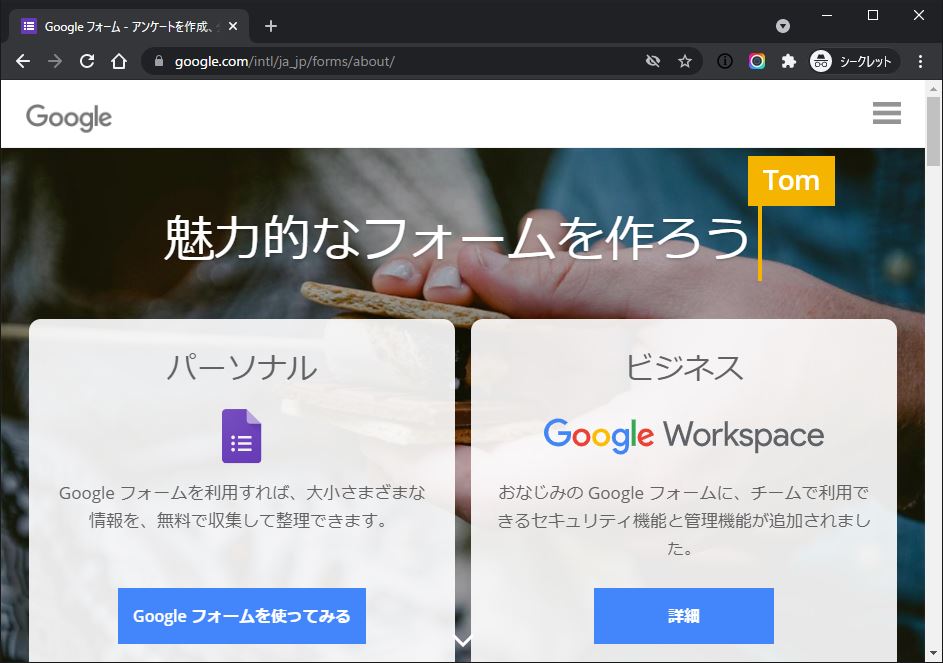Click the purple Google Forms icon
Viewport: 943px width, 663px height.
click(x=241, y=436)
